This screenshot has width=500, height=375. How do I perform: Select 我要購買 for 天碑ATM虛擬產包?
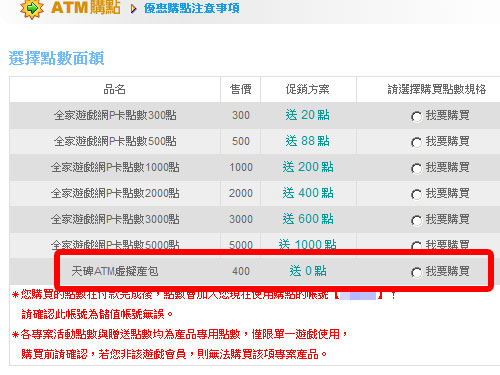pos(416,273)
